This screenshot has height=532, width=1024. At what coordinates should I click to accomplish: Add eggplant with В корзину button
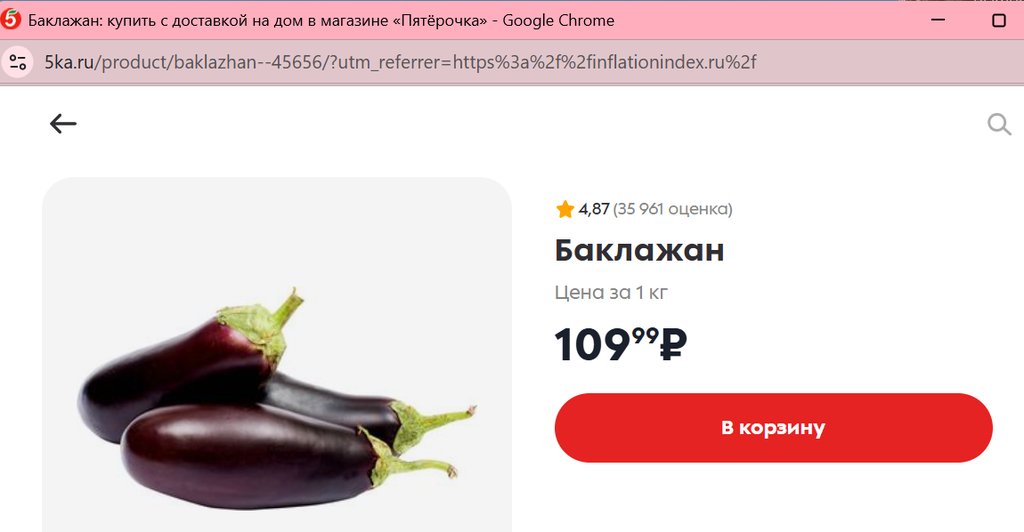pyautogui.click(x=773, y=428)
